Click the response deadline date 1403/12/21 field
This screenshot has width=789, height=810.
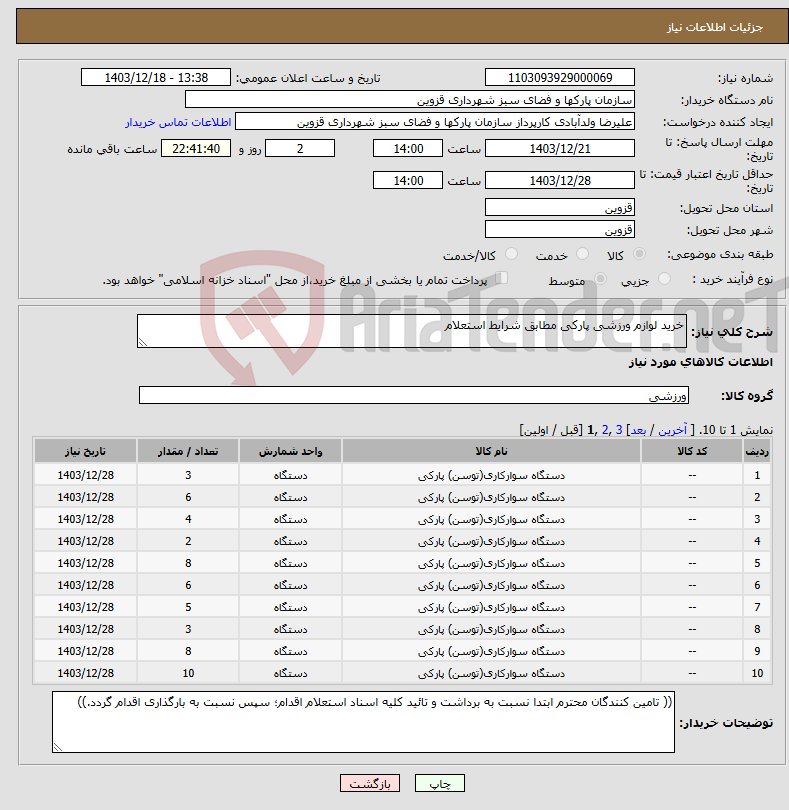coord(560,148)
